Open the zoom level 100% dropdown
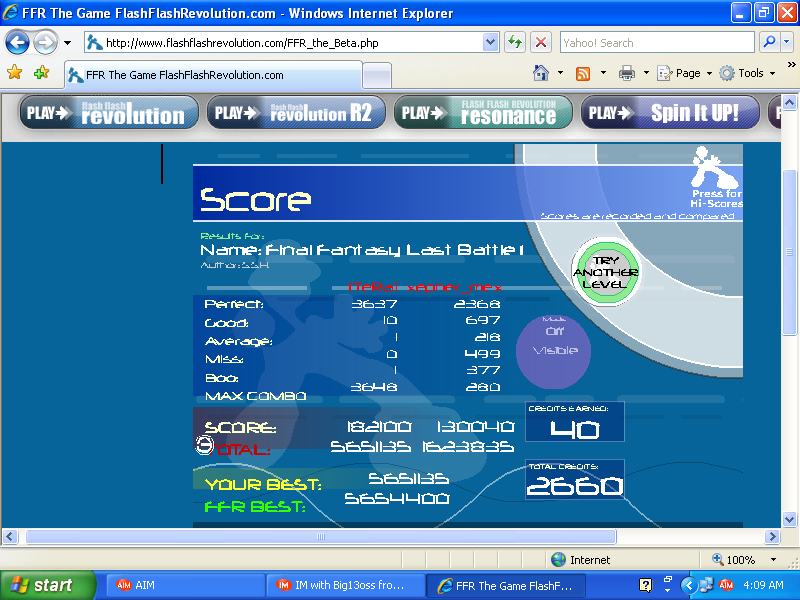Screen dimensions: 800x600 coord(773,560)
